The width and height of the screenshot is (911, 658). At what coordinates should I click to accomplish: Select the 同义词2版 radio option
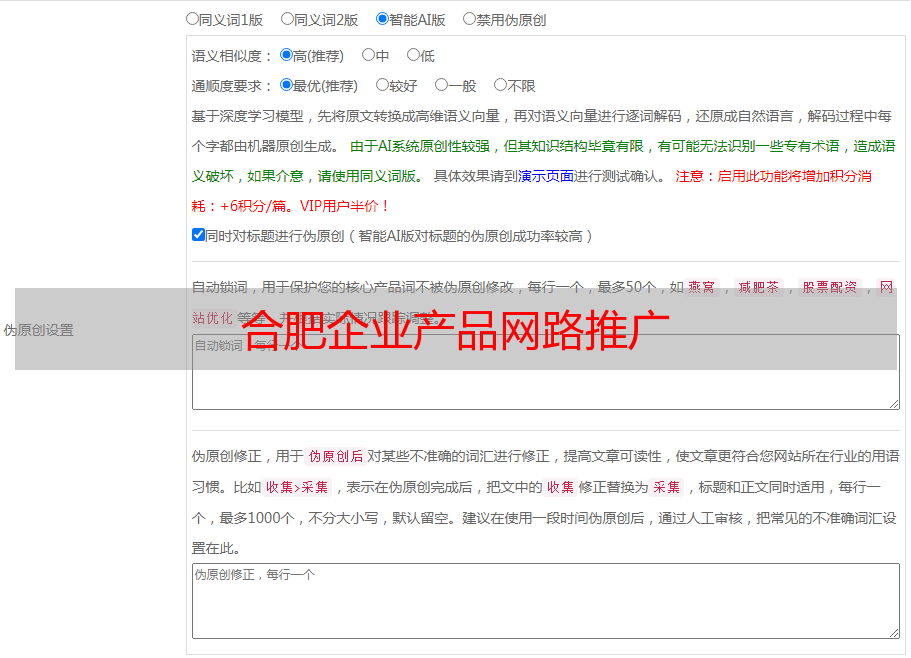coord(287,19)
